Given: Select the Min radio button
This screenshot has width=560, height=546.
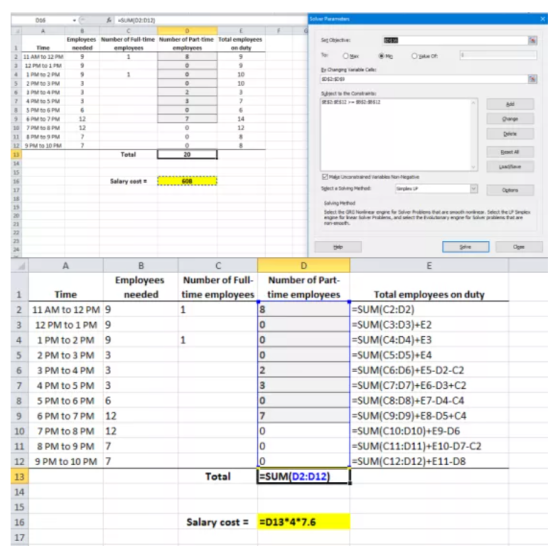Looking at the screenshot, I should 381,56.
